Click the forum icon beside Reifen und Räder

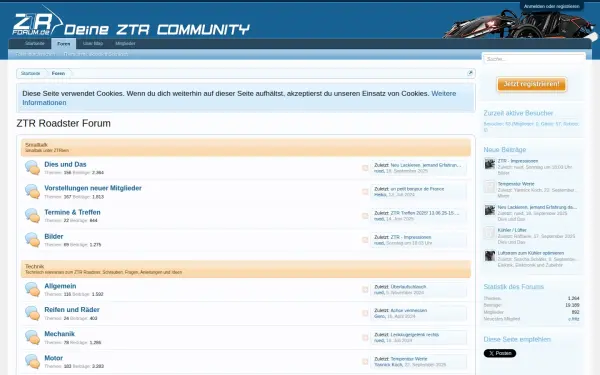click(33, 313)
